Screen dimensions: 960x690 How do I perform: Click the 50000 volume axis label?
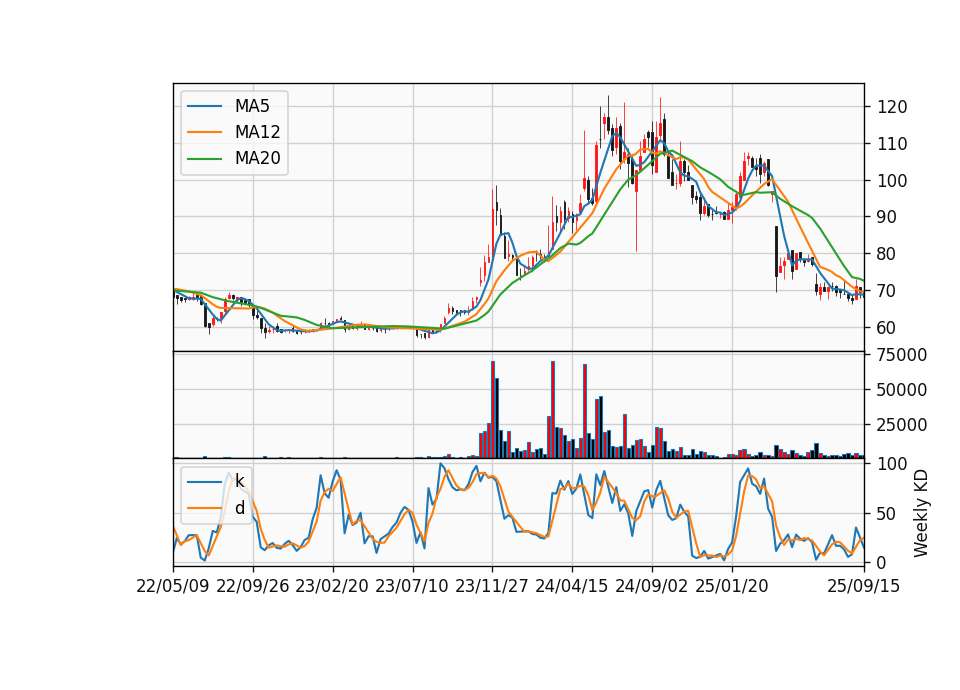pyautogui.click(x=901, y=389)
